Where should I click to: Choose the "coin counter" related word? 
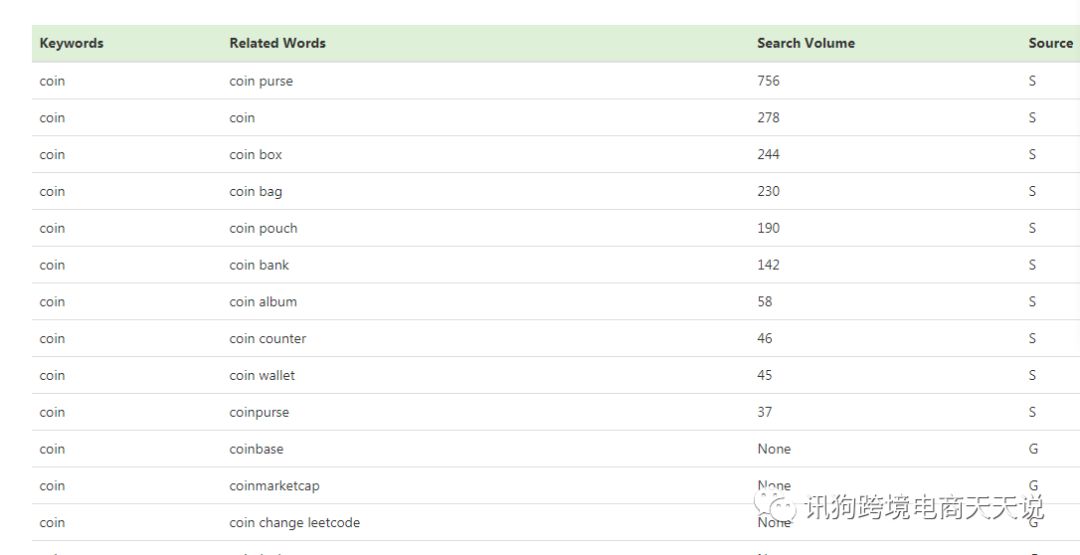click(x=267, y=339)
